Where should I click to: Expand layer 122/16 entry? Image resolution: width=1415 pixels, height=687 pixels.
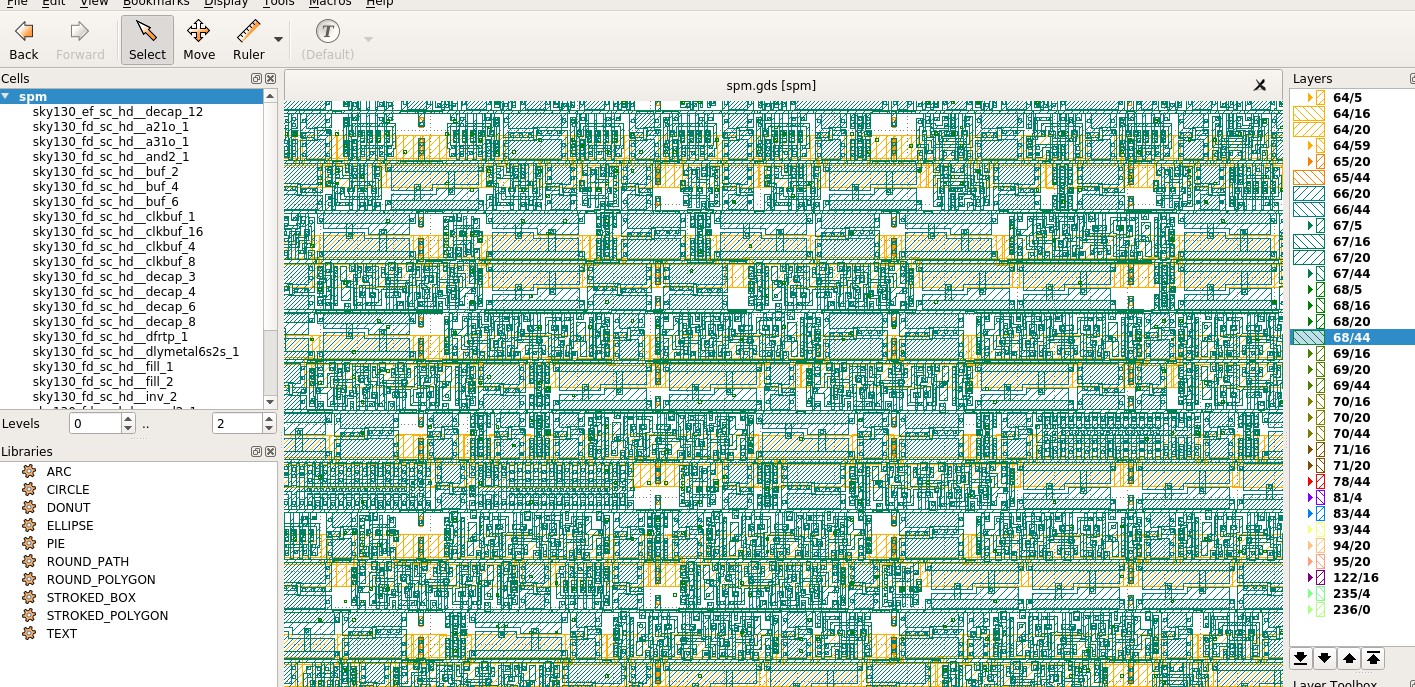point(1310,578)
